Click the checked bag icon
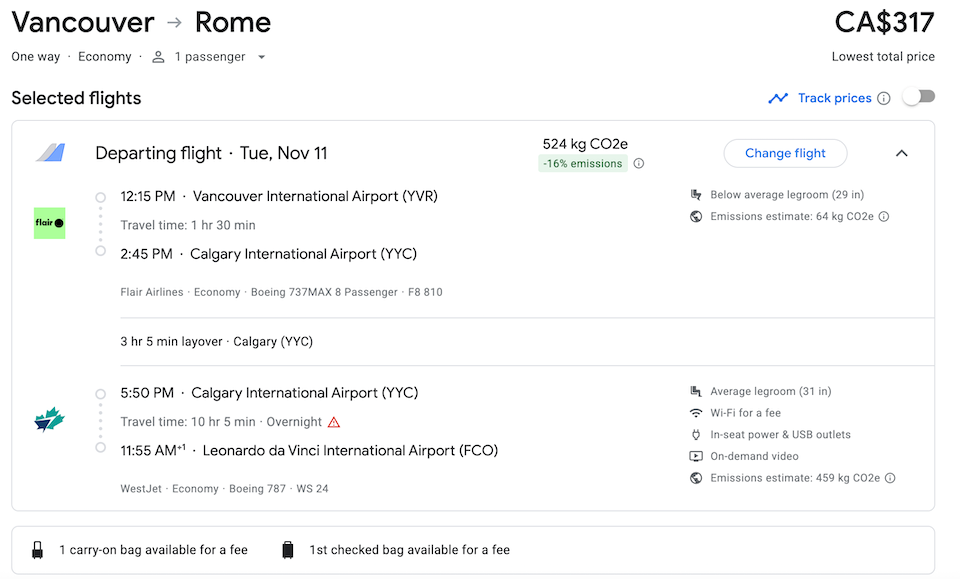Viewport: 960px width, 579px height. pyautogui.click(x=288, y=550)
